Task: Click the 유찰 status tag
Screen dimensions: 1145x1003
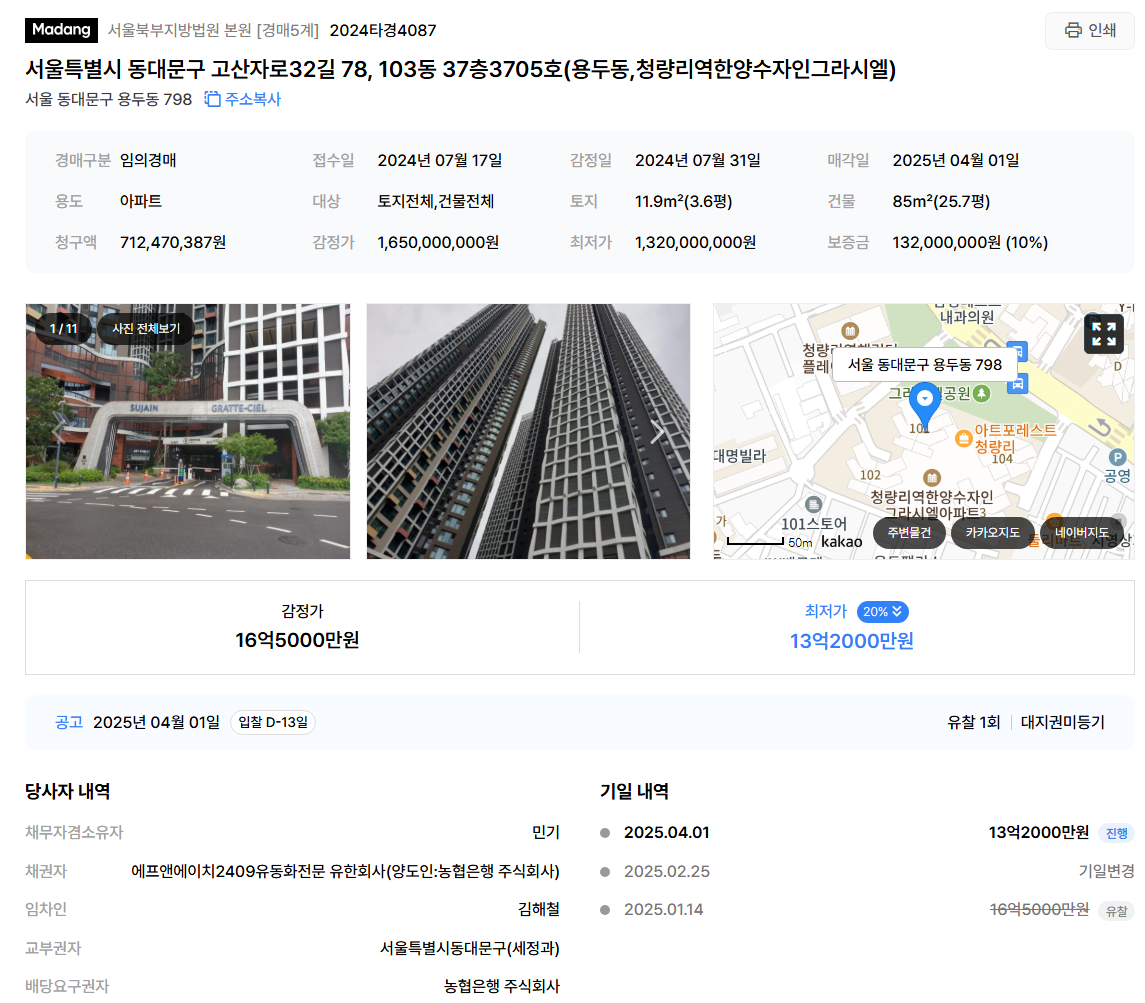Action: (1117, 910)
